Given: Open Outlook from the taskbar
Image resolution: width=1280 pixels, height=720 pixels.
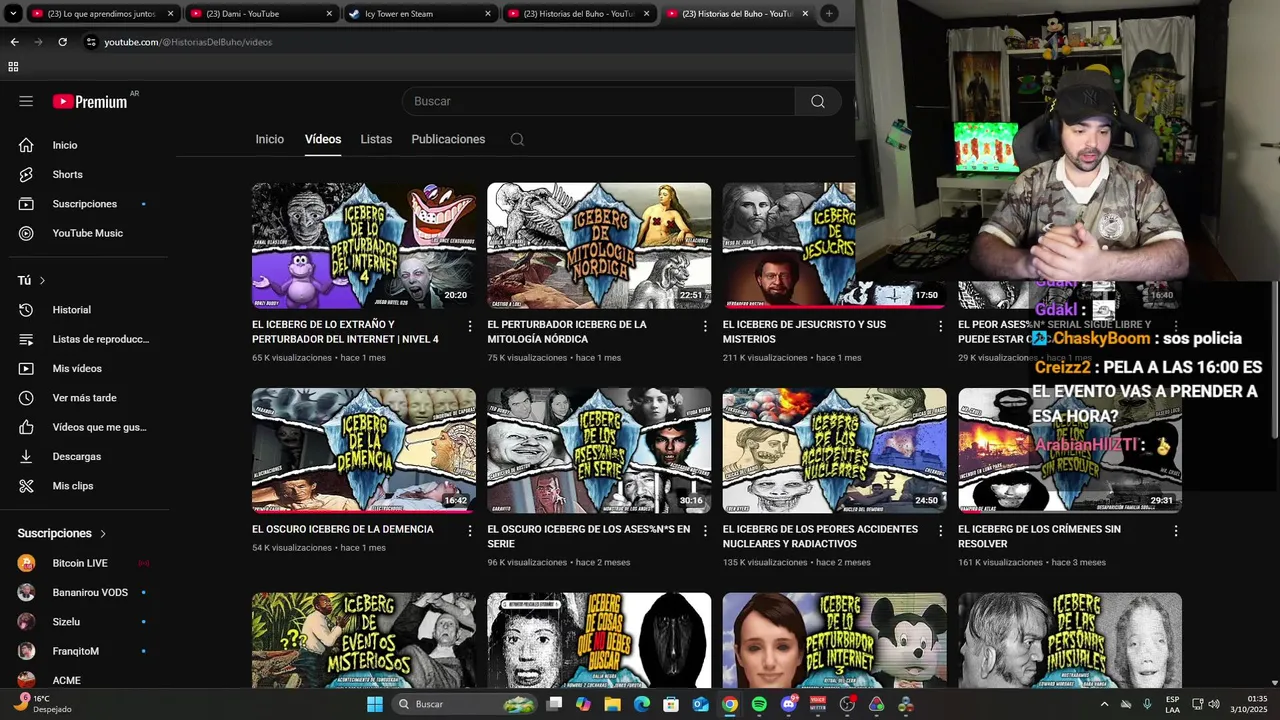Looking at the screenshot, I should [x=701, y=704].
